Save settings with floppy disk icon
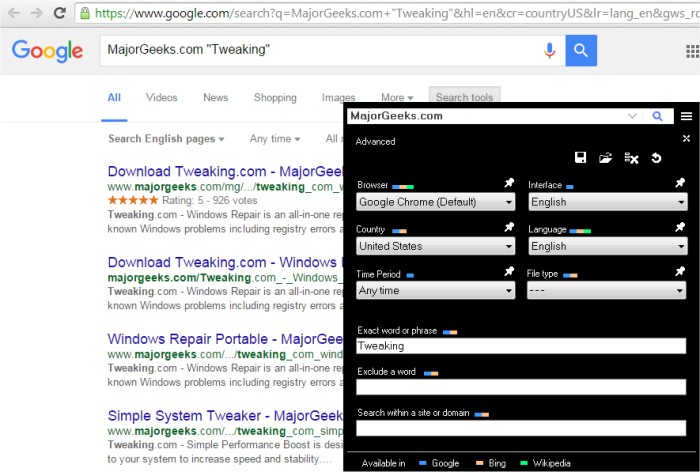 pyautogui.click(x=580, y=157)
